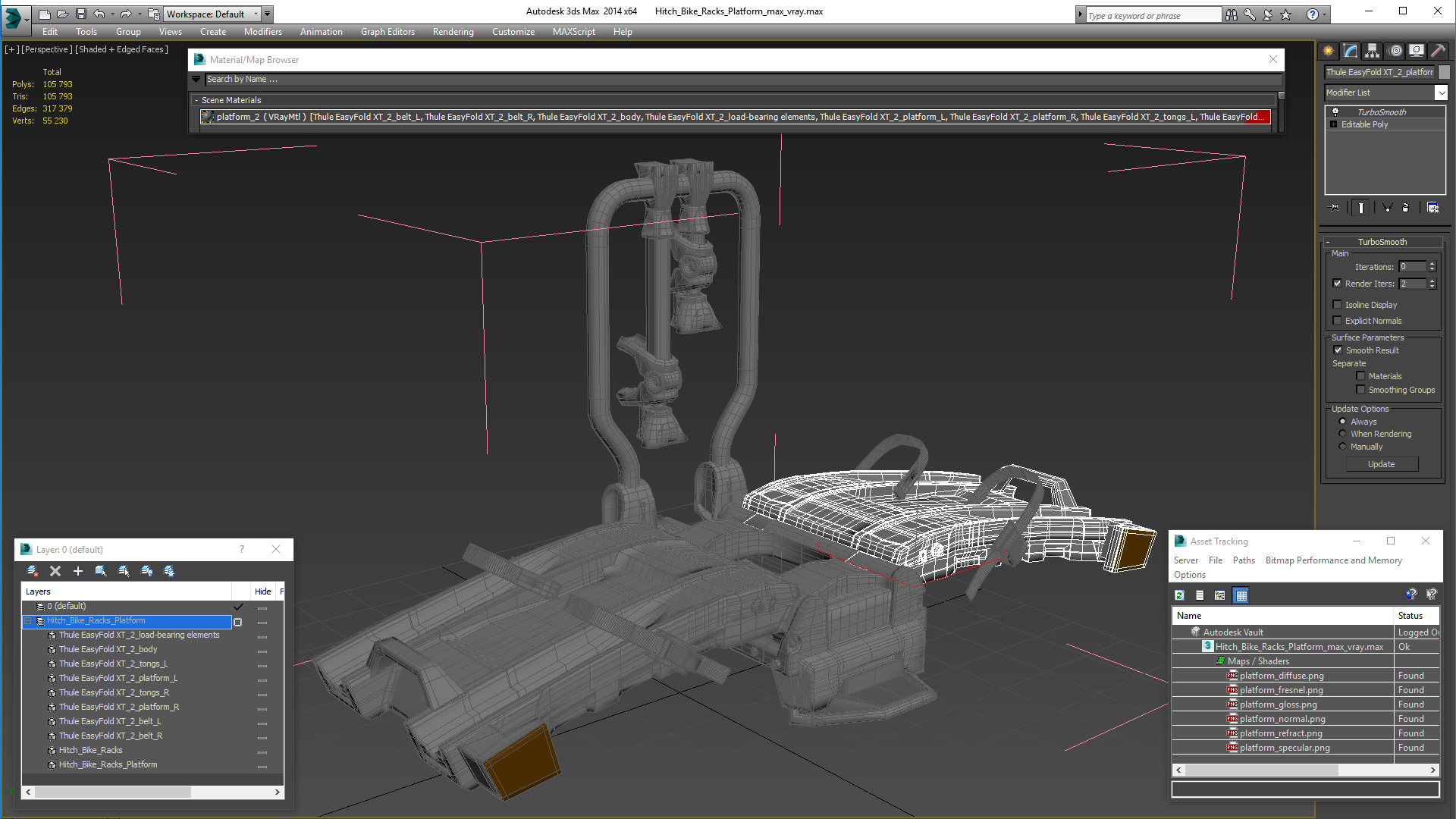The width and height of the screenshot is (1456, 819).
Task: Select the When Rendering radio button
Action: 1343,434
